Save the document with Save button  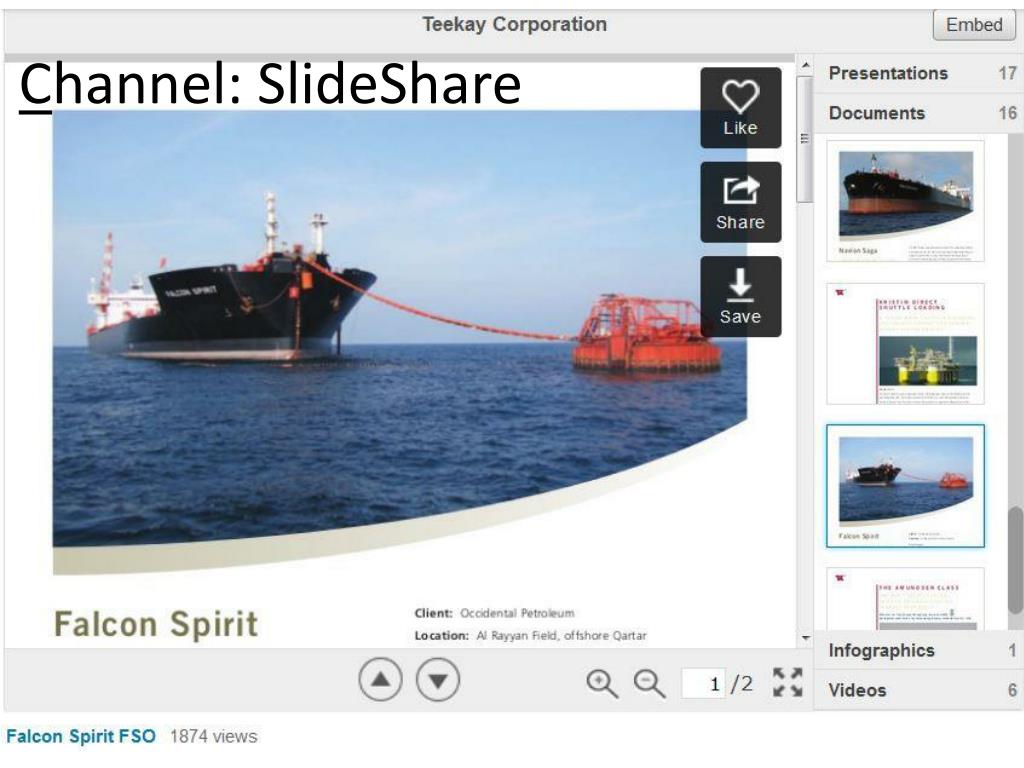pos(741,296)
